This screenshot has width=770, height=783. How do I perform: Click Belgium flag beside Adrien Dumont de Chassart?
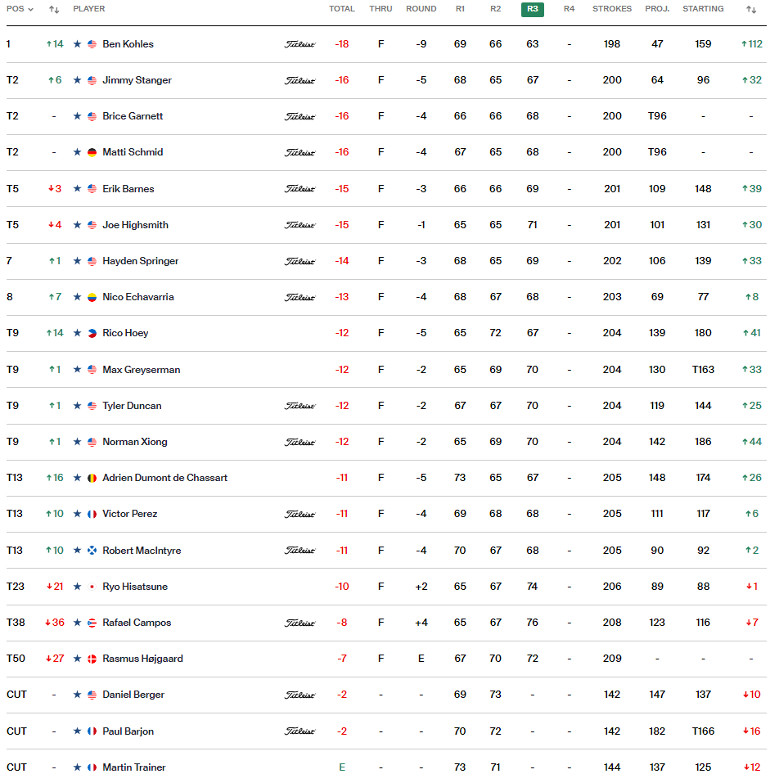pyautogui.click(x=92, y=478)
